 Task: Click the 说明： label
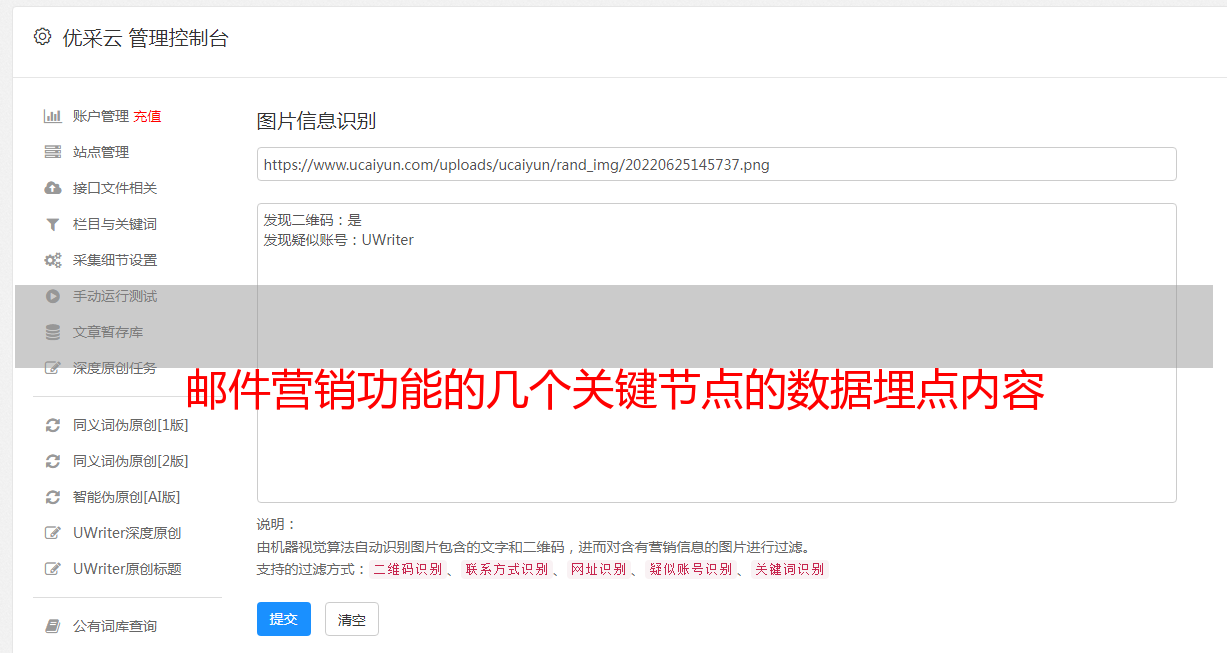276,524
